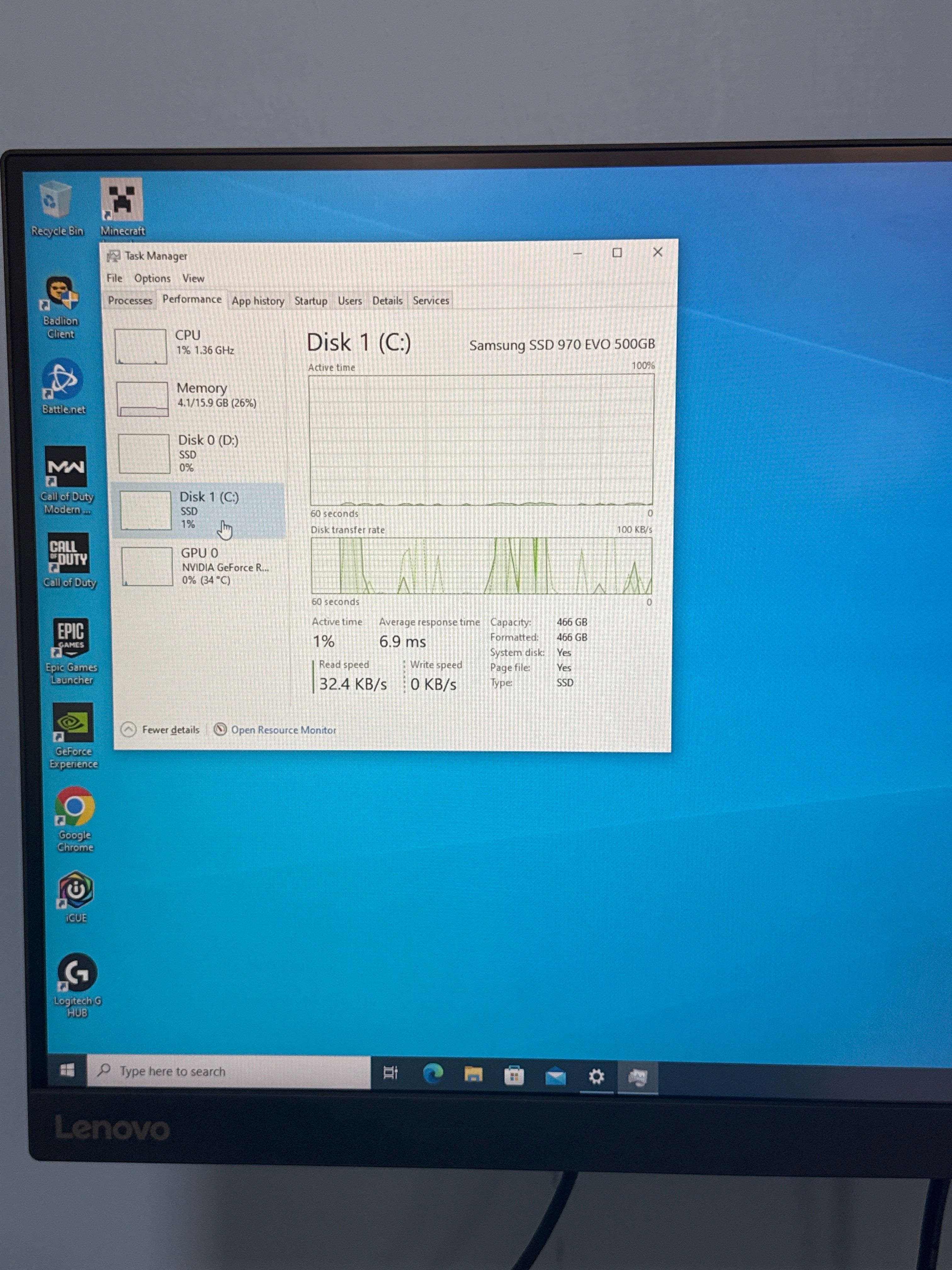This screenshot has height=1270, width=952.
Task: Maximize the Task Manager window
Action: (617, 253)
